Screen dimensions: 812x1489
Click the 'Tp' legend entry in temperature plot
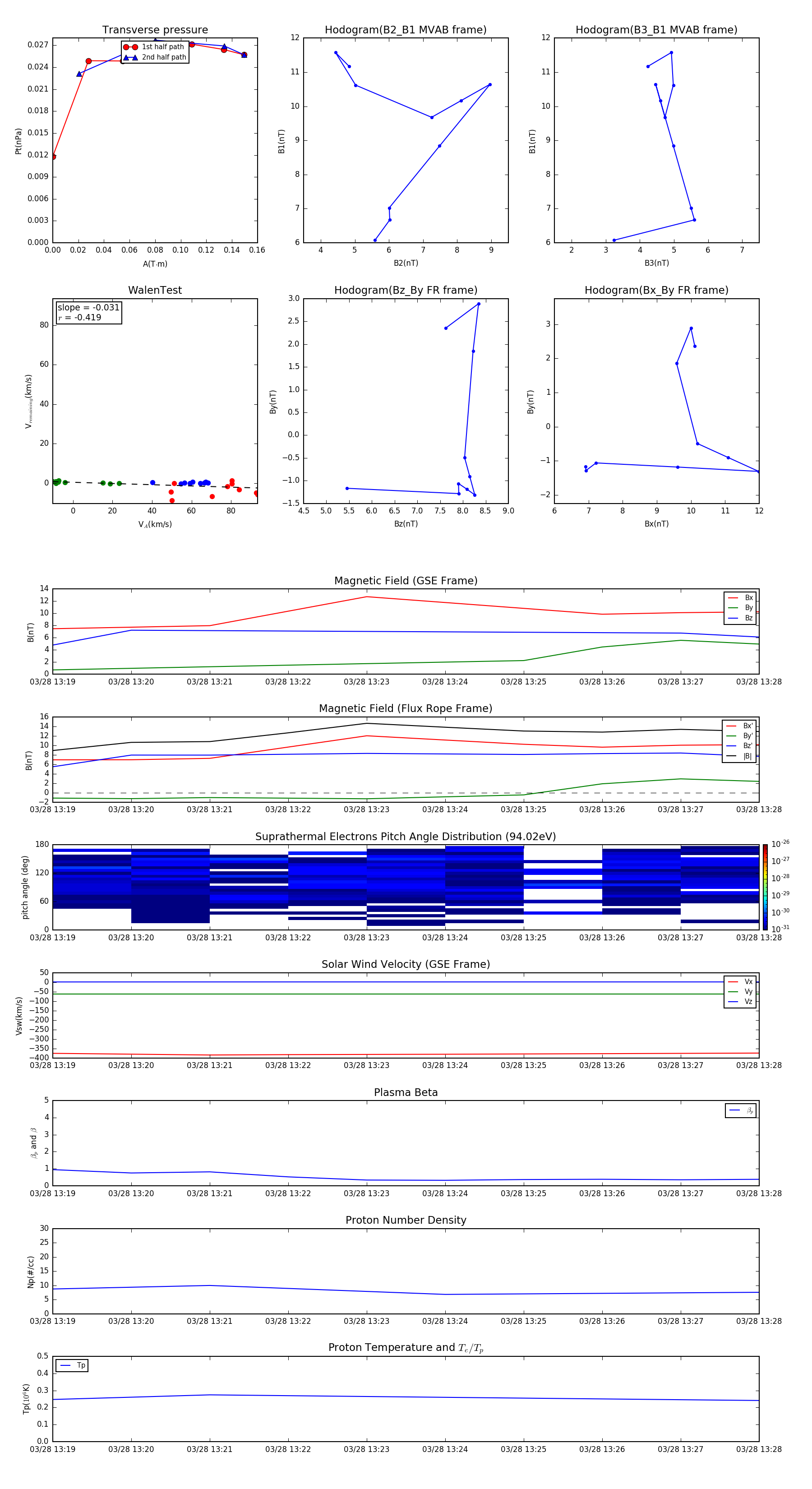point(72,1365)
